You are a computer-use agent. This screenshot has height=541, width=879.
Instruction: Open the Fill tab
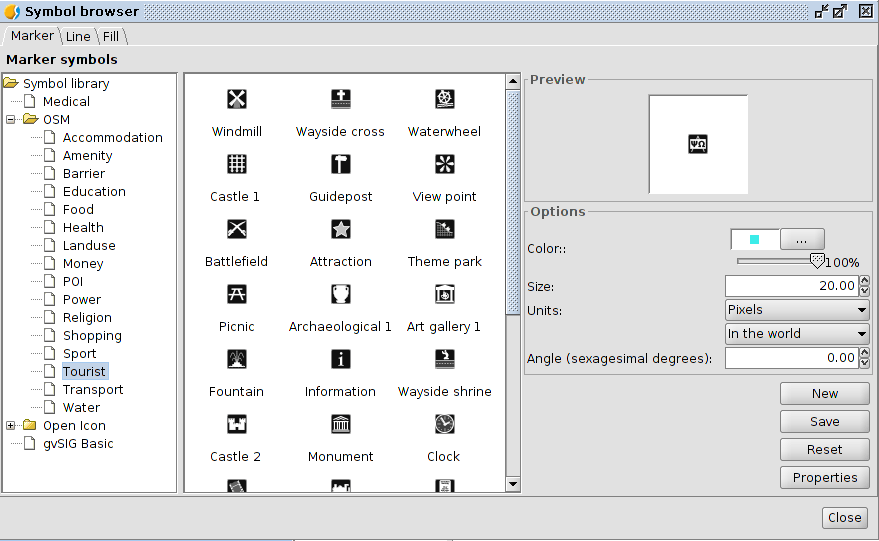(111, 36)
